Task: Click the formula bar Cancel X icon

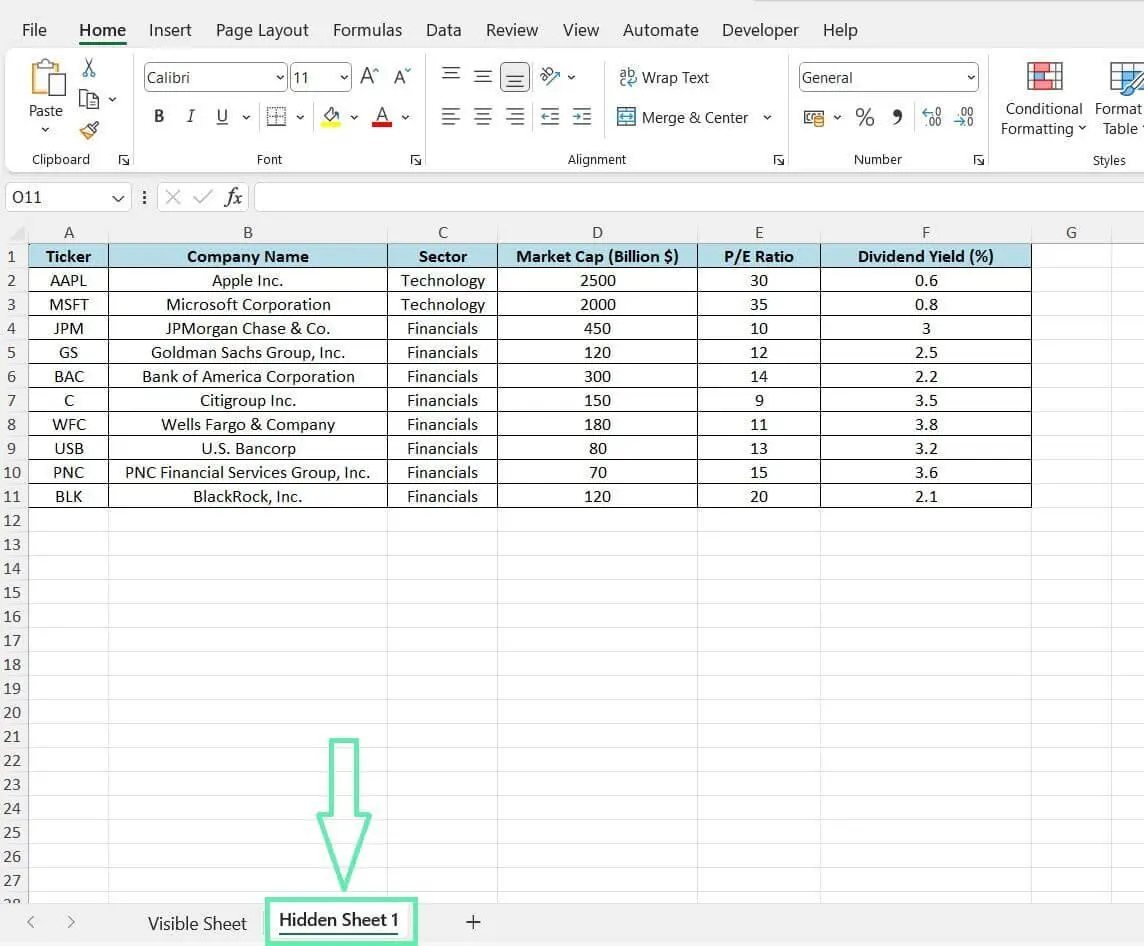Action: [x=173, y=197]
